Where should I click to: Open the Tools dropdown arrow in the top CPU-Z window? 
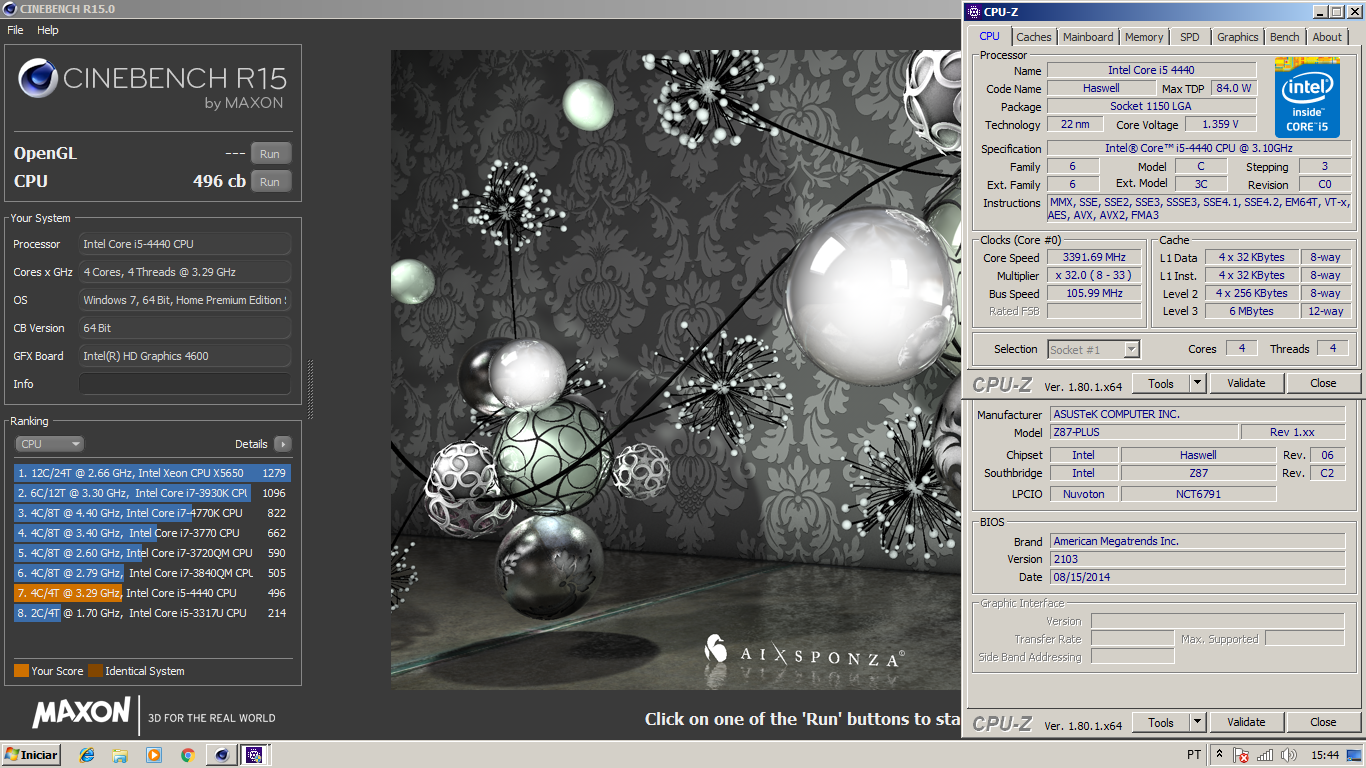click(1197, 383)
